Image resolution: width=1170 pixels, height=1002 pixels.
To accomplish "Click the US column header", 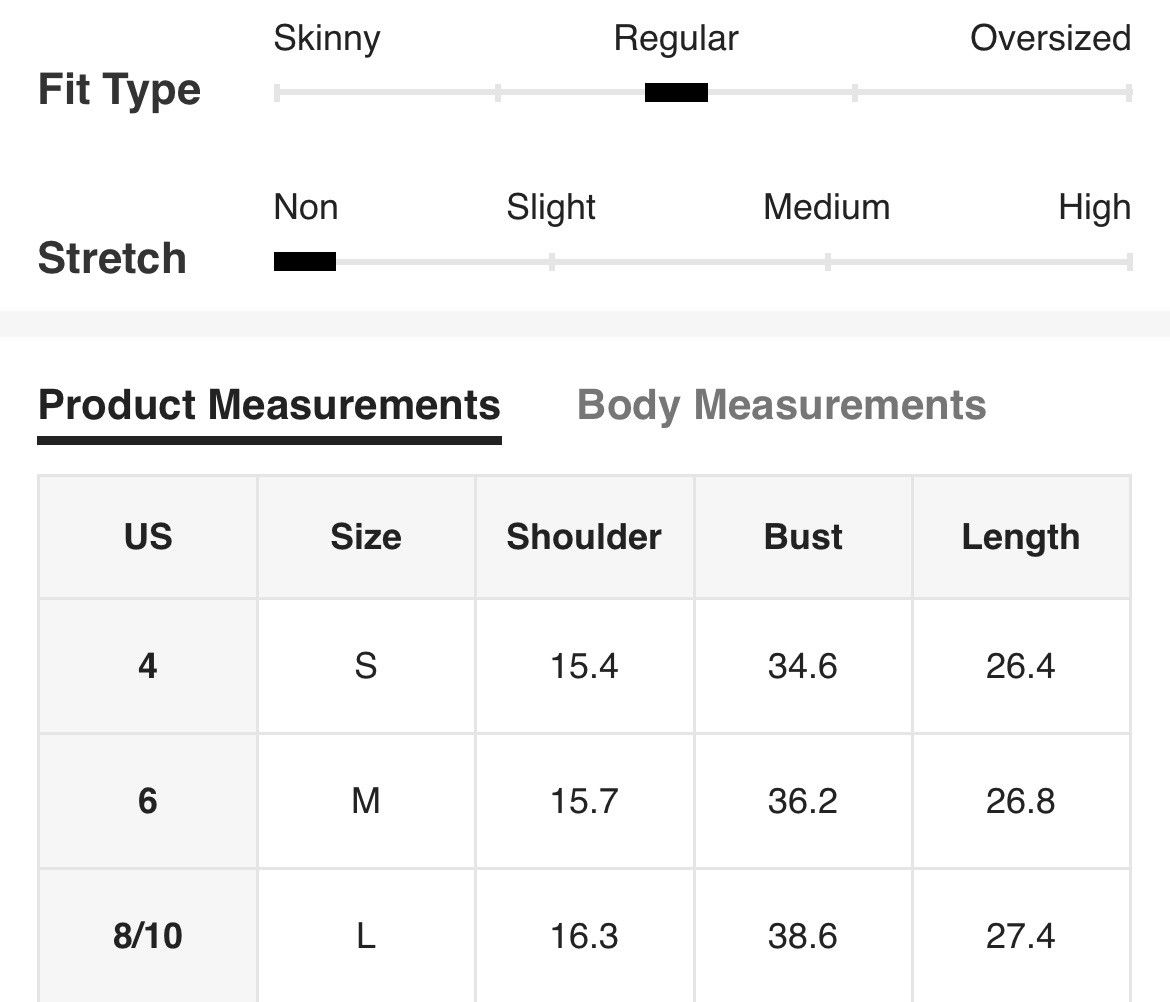I will click(x=148, y=537).
